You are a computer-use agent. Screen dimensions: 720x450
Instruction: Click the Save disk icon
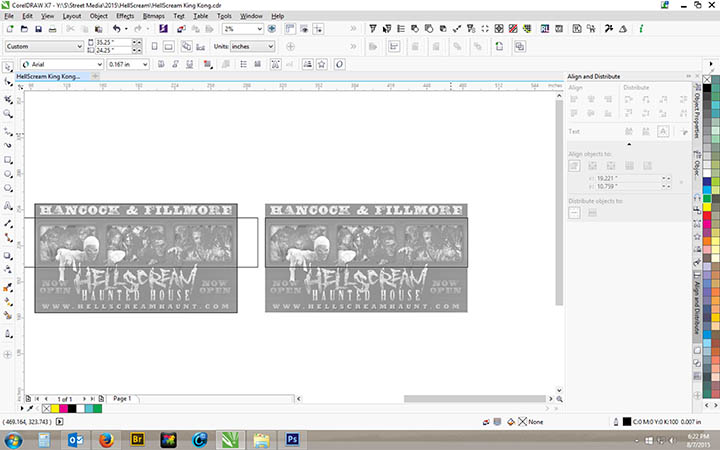click(39, 29)
